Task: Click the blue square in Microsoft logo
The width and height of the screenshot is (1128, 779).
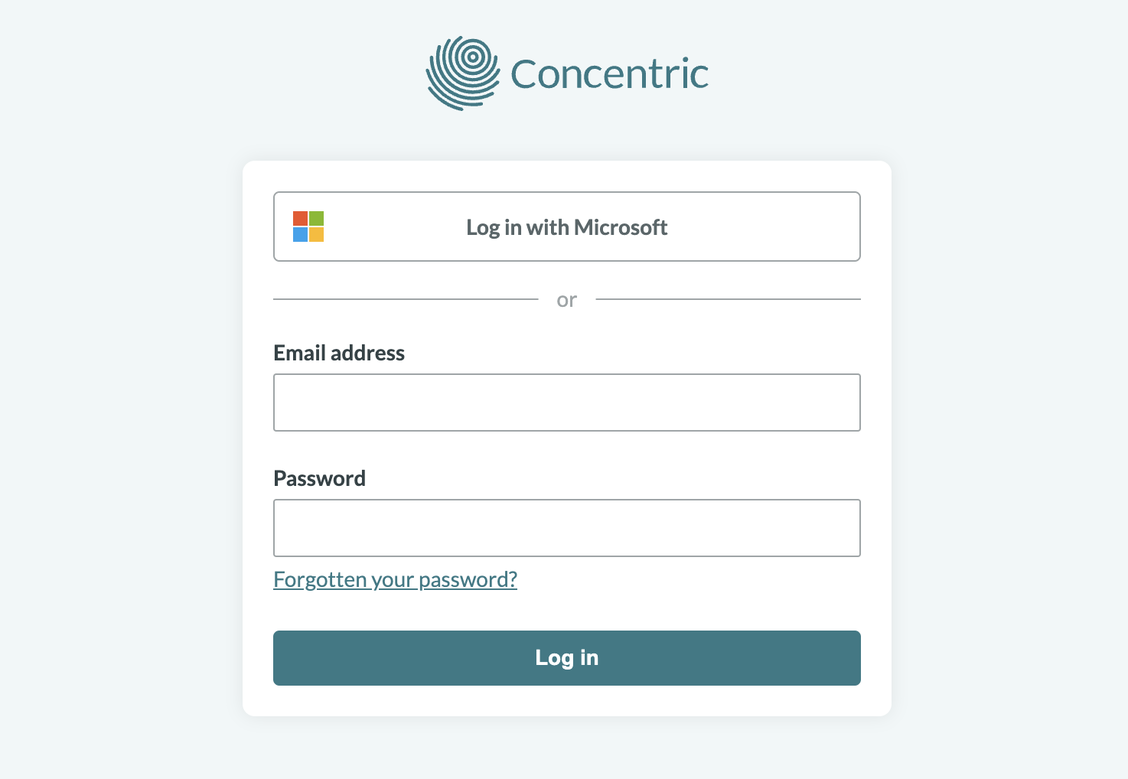Action: point(300,235)
